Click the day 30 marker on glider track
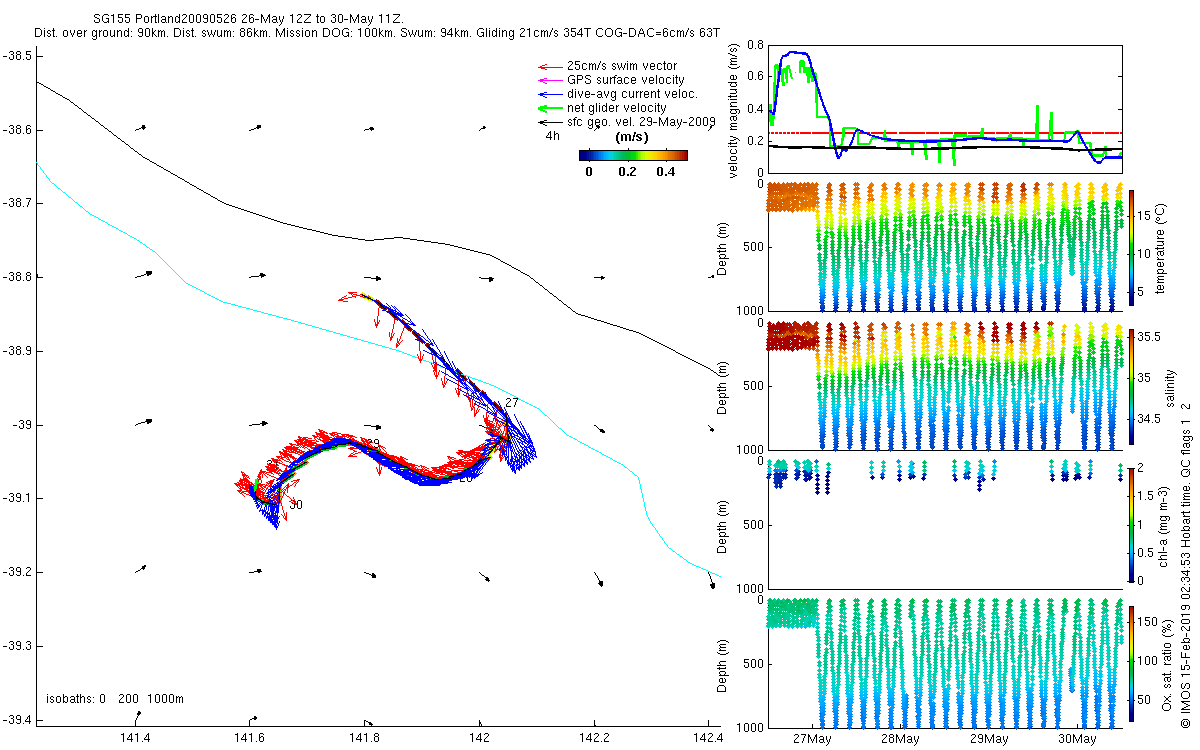The image size is (1200, 750). click(296, 505)
